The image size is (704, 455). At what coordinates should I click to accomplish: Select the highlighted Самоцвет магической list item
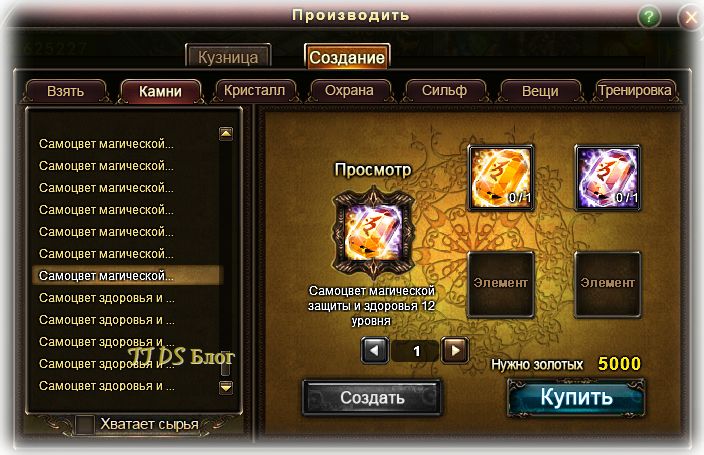(128, 275)
